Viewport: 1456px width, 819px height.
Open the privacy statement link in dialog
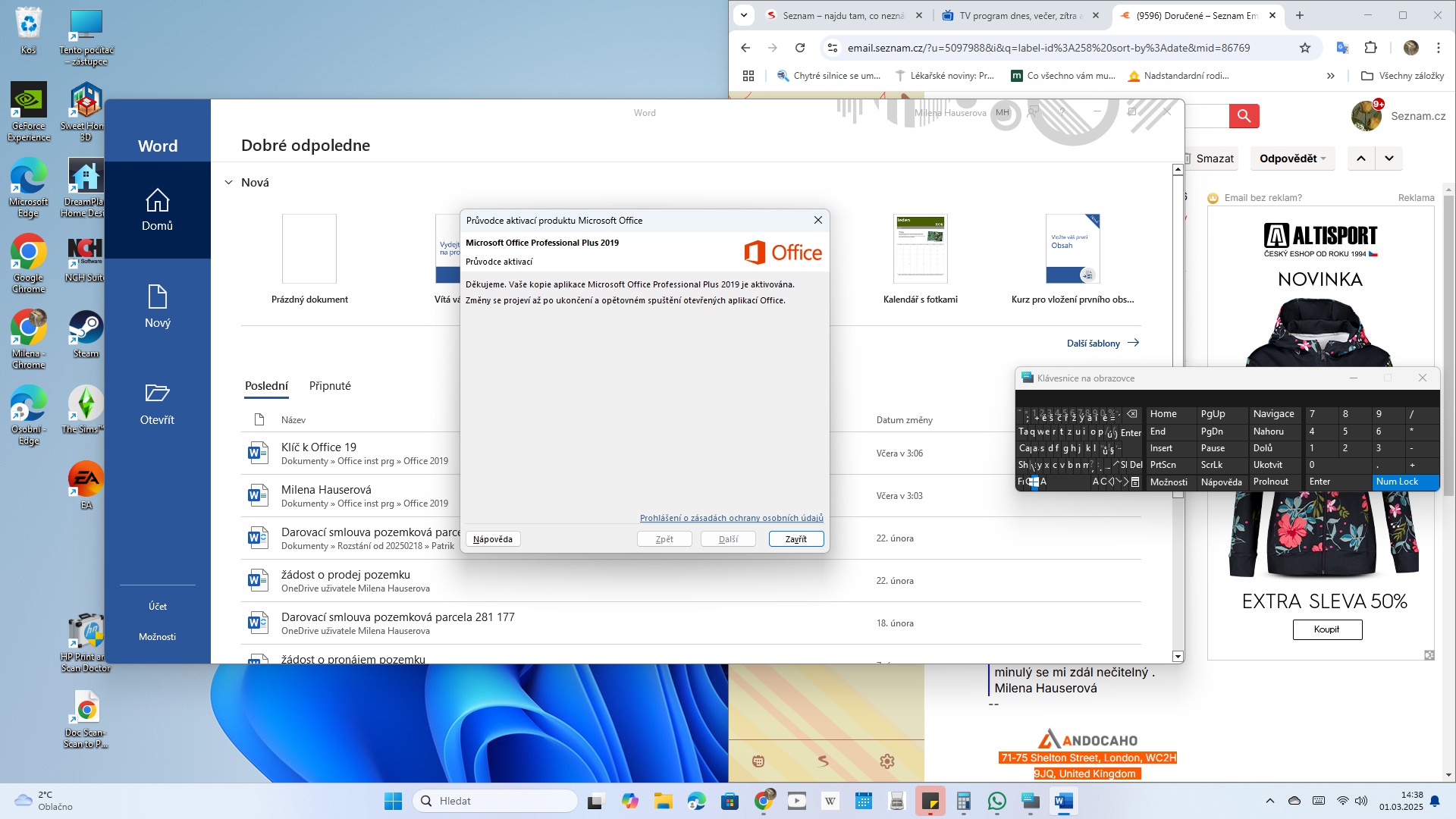(x=732, y=518)
